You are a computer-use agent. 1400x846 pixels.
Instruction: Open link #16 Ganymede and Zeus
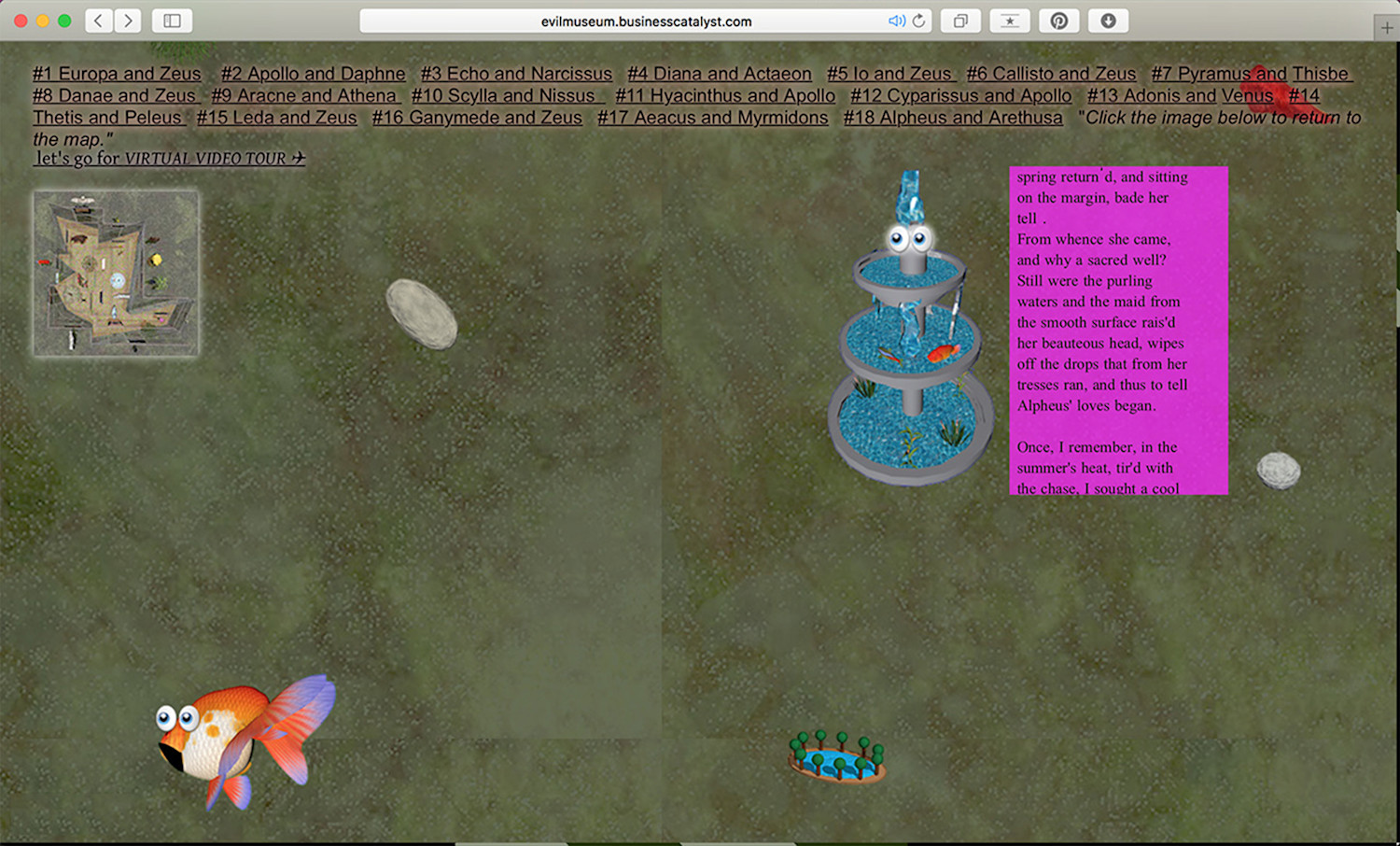[x=477, y=118]
